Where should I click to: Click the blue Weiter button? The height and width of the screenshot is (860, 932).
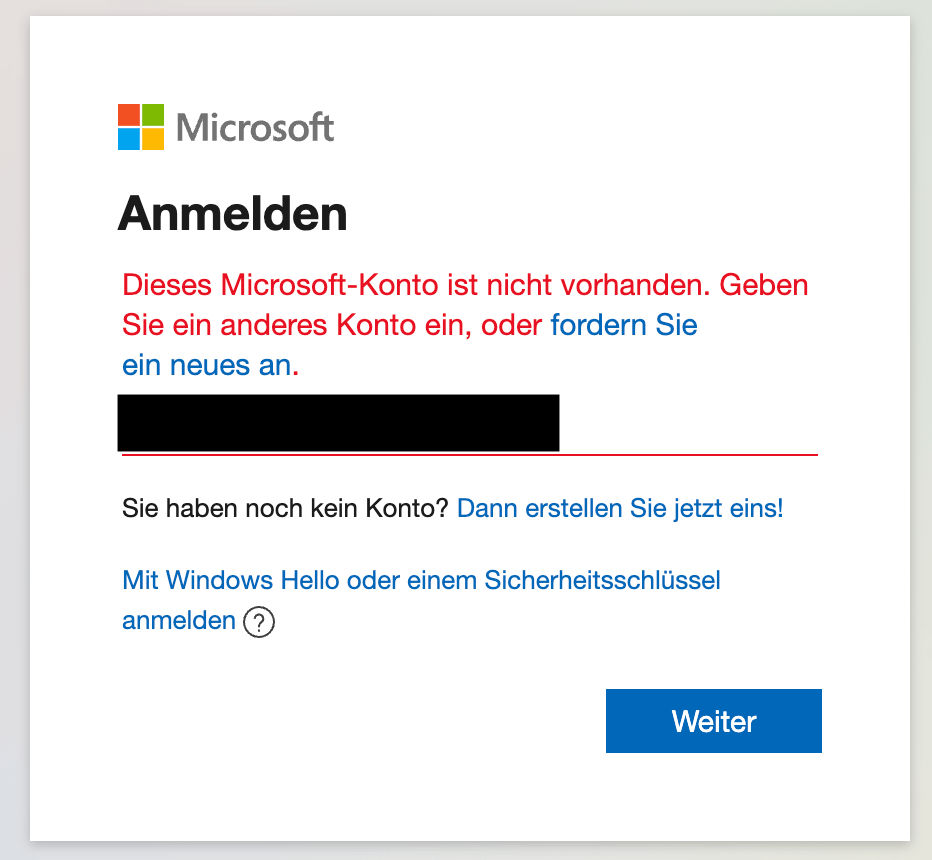tap(714, 721)
